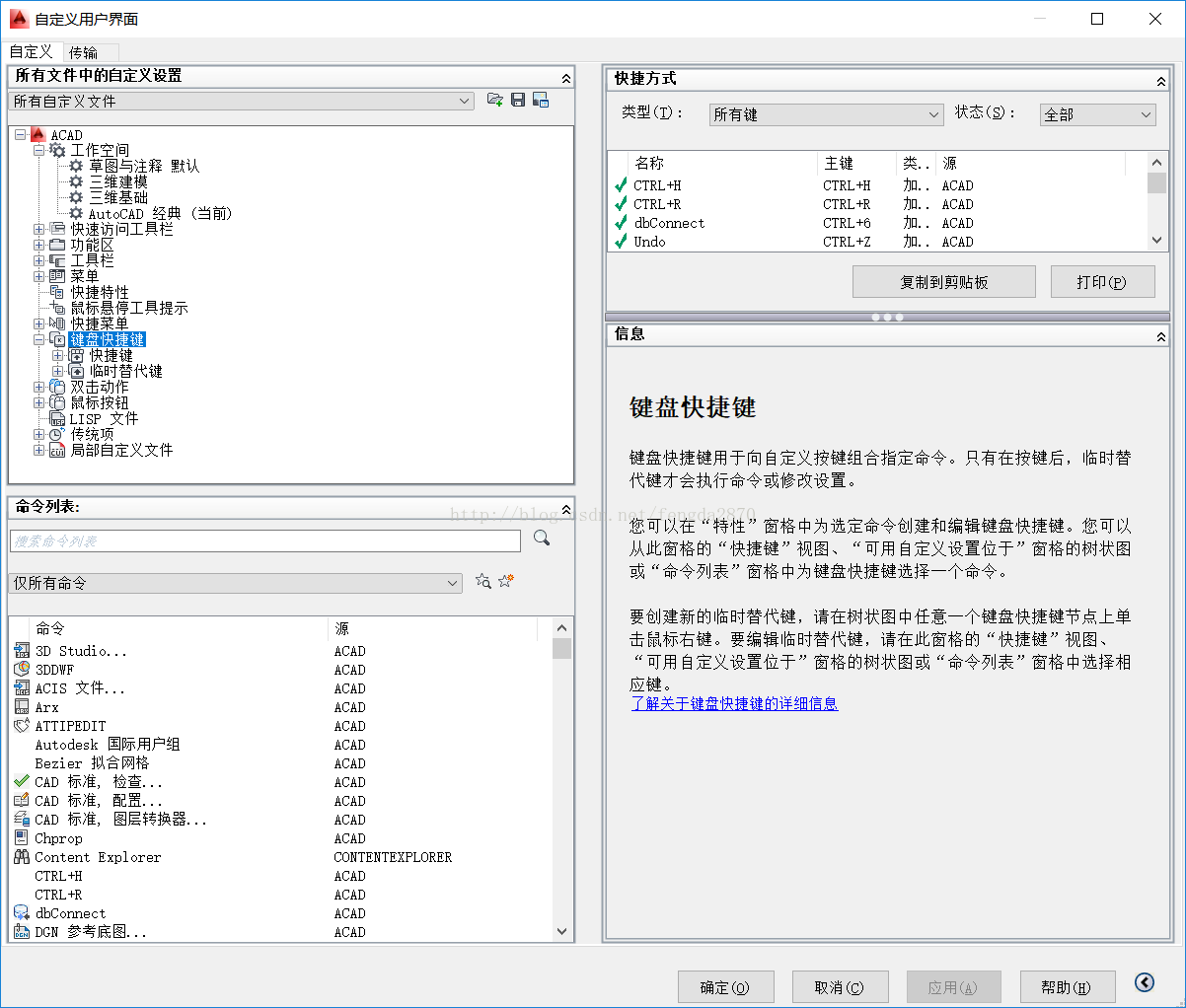Click the shortcuts list scroll-down arrow
The width and height of the screenshot is (1186, 1008).
click(1157, 240)
